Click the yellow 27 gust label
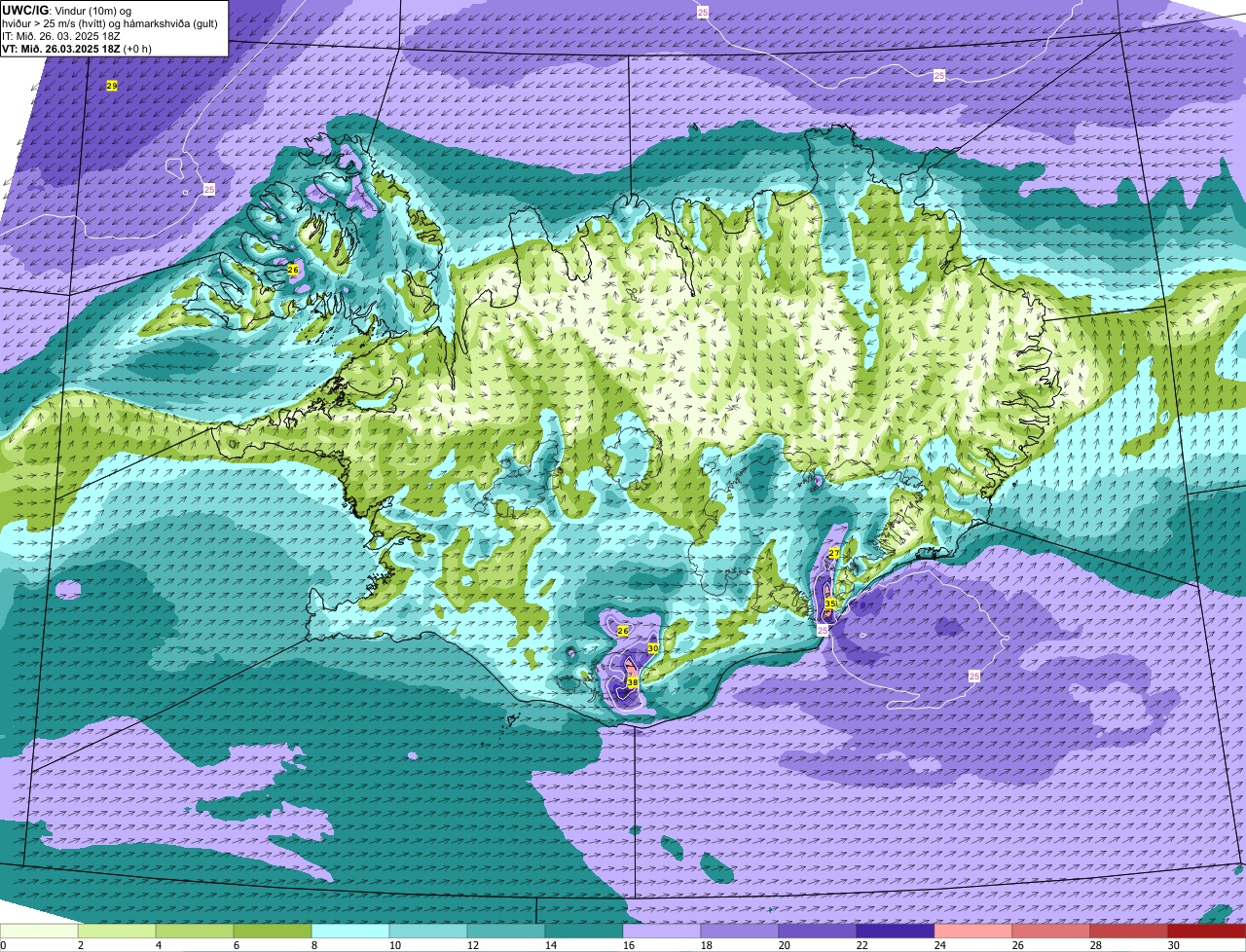The width and height of the screenshot is (1246, 952). (833, 553)
